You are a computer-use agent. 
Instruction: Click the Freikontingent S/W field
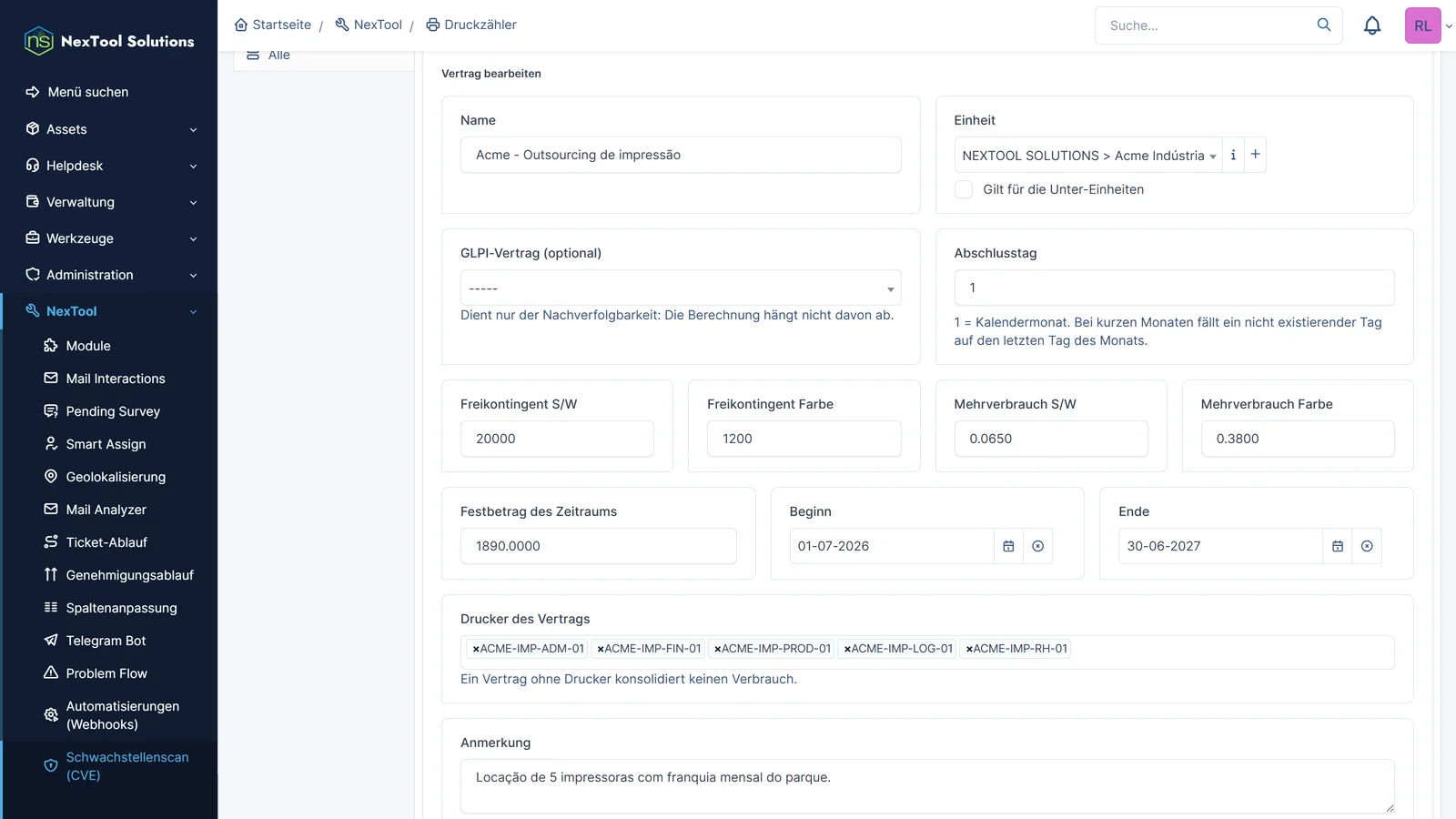pos(557,439)
